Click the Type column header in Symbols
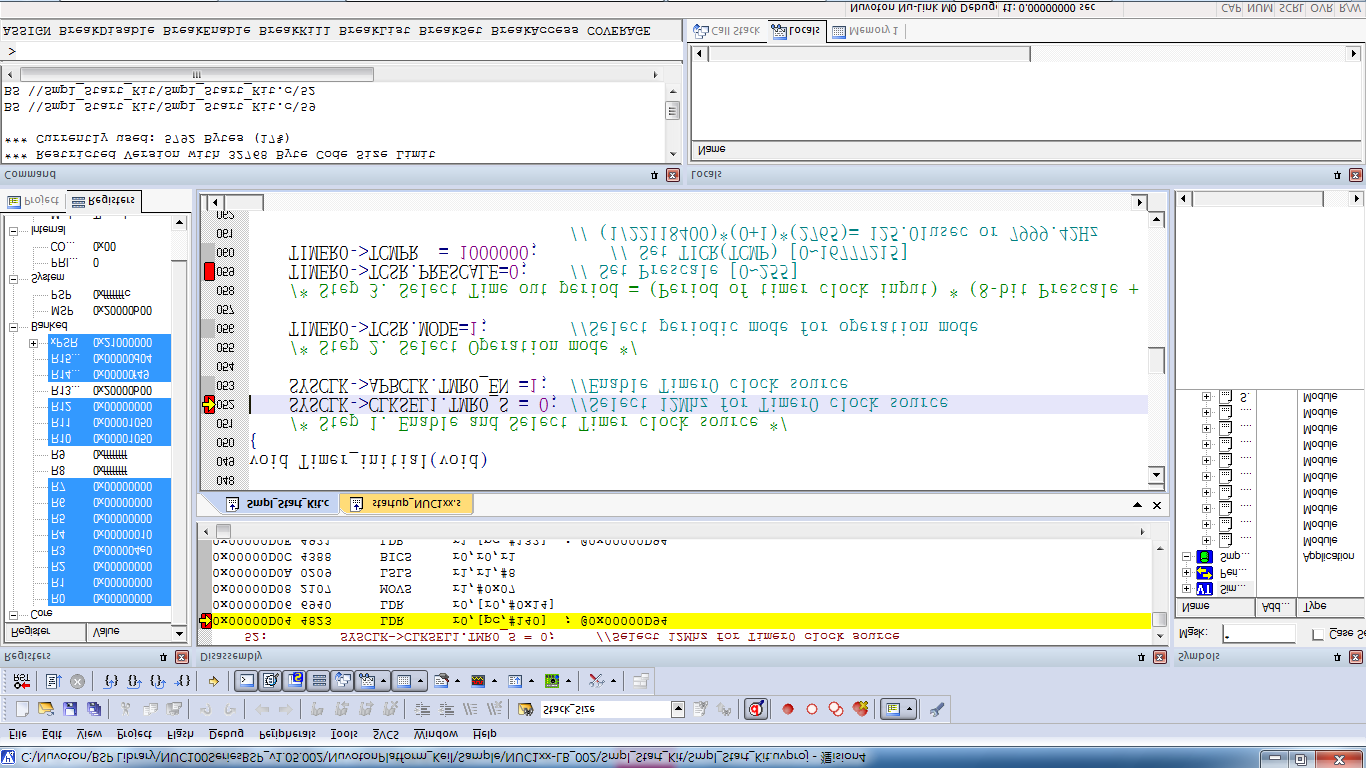Image resolution: width=1366 pixels, height=768 pixels. [1315, 606]
